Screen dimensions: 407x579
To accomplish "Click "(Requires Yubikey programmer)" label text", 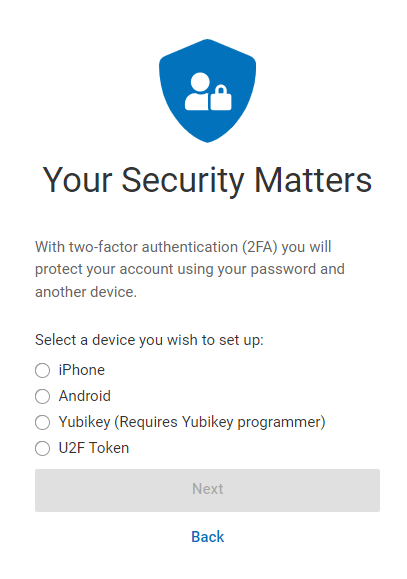I will point(220,422).
